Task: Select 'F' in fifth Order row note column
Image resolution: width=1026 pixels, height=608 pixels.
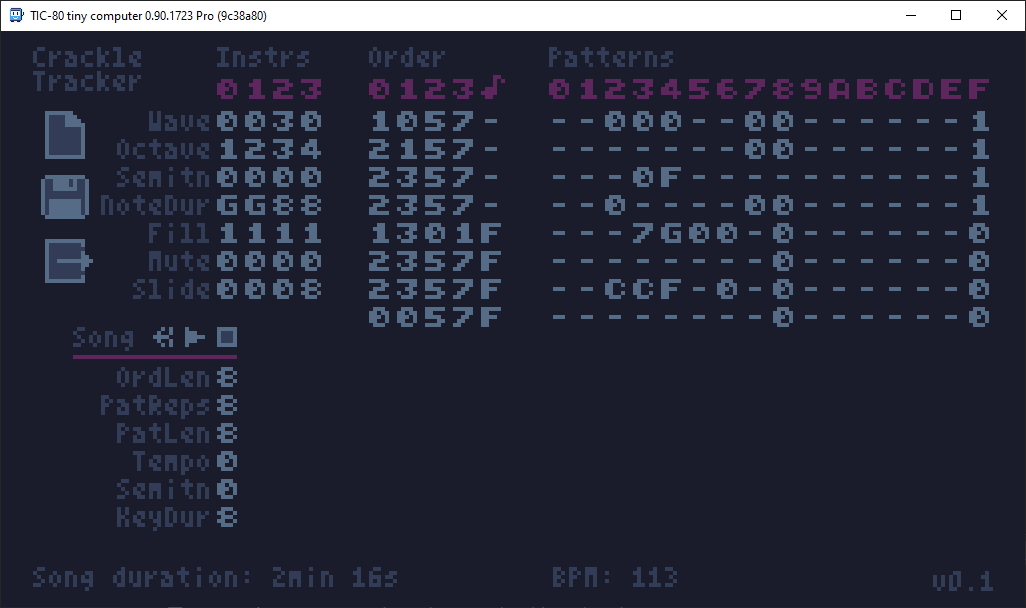Action: [x=491, y=233]
